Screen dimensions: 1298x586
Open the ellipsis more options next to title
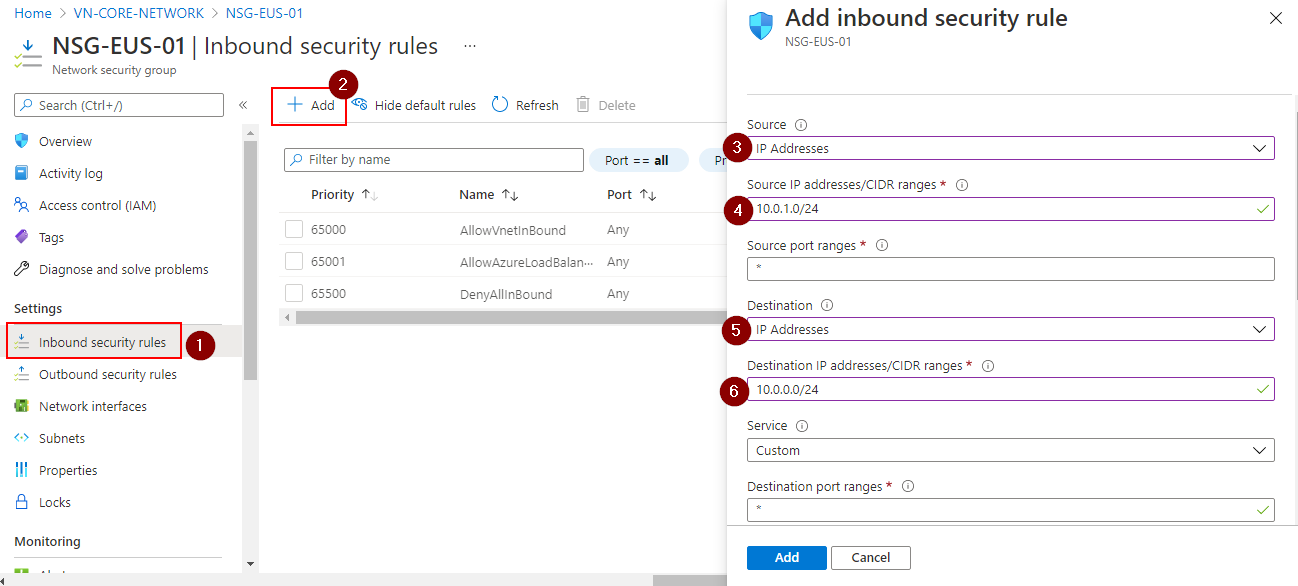click(470, 46)
